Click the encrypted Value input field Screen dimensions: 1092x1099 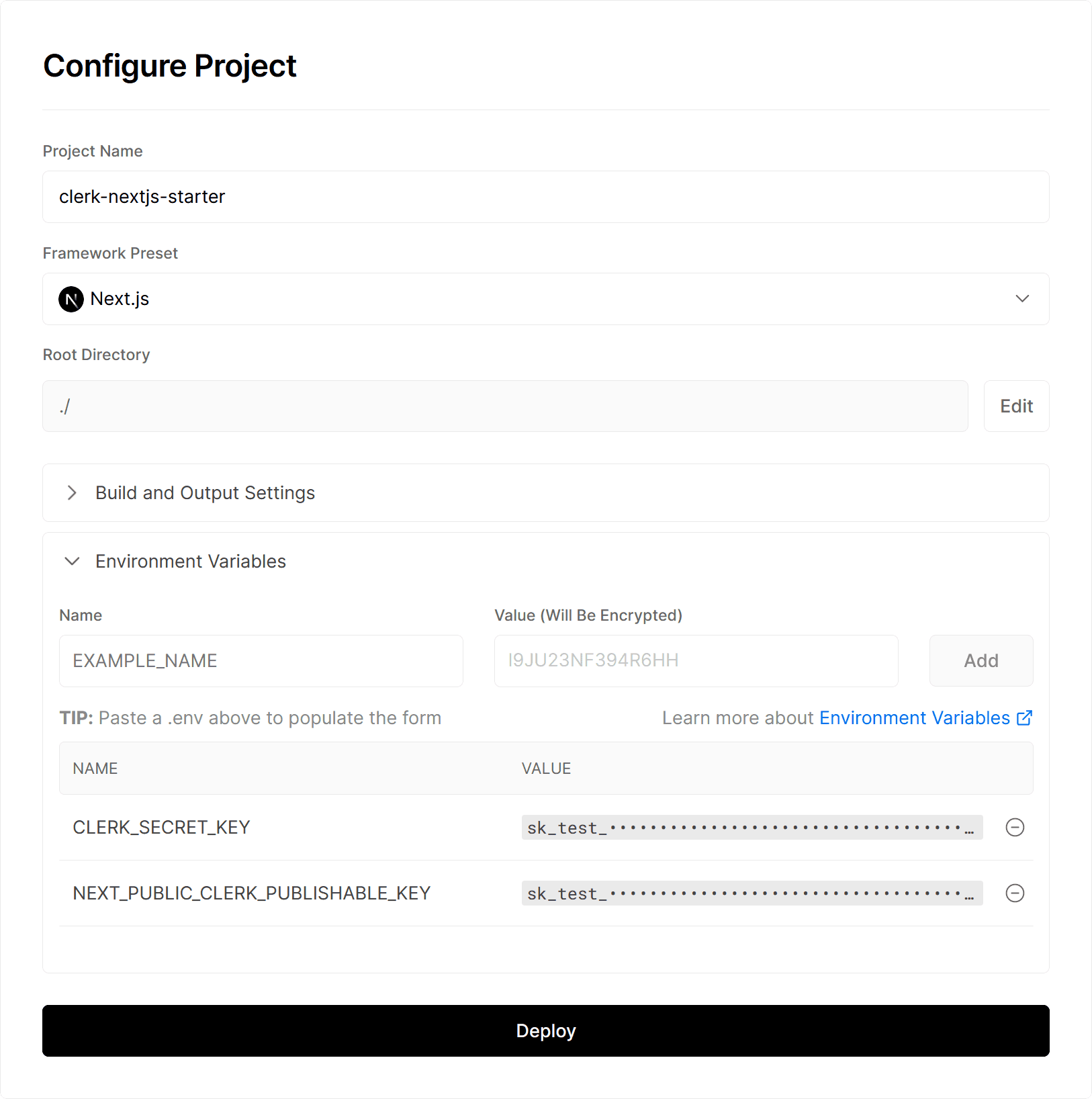click(x=696, y=660)
